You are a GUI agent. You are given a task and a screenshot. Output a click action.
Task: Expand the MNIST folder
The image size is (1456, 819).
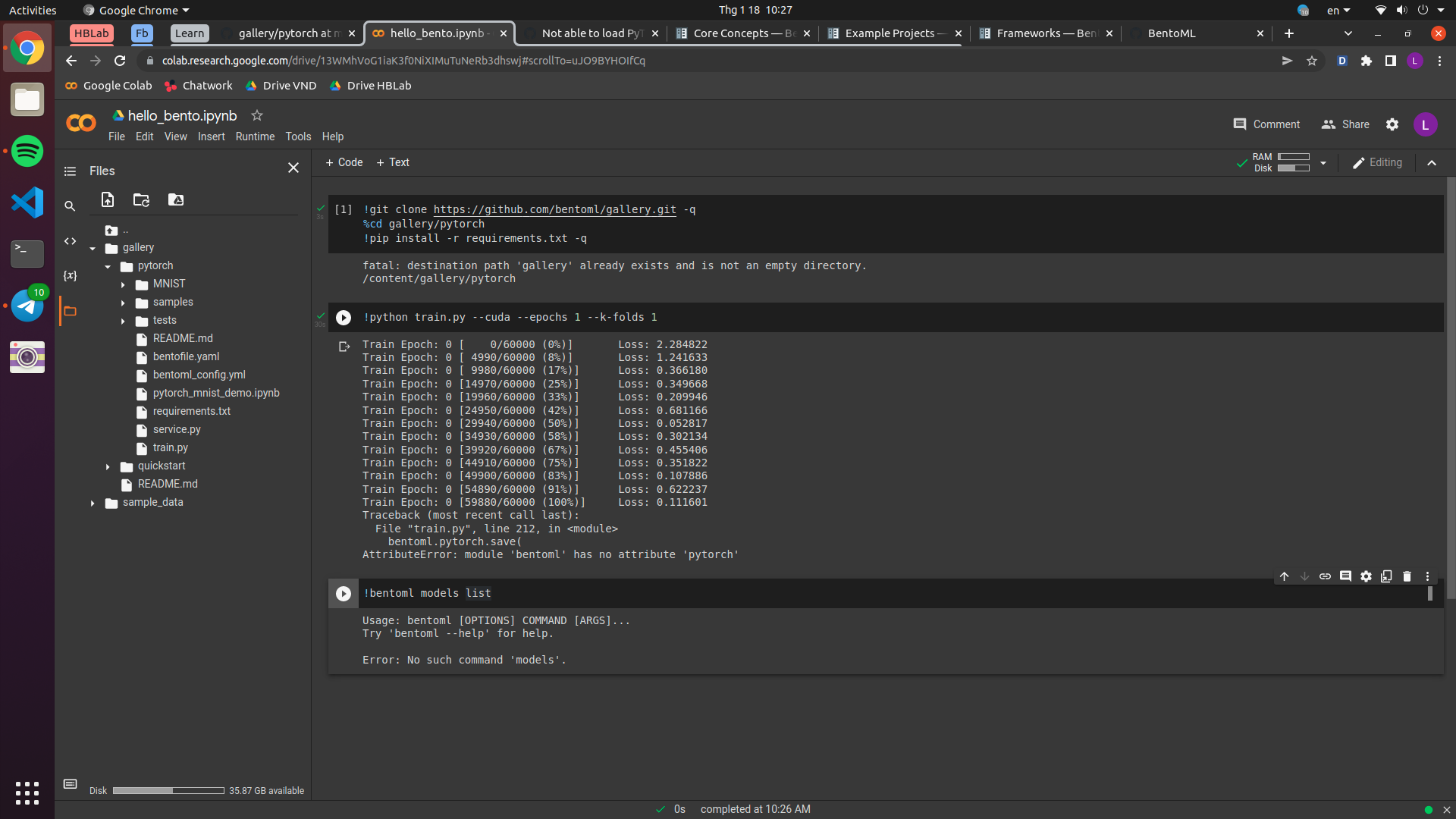point(124,284)
